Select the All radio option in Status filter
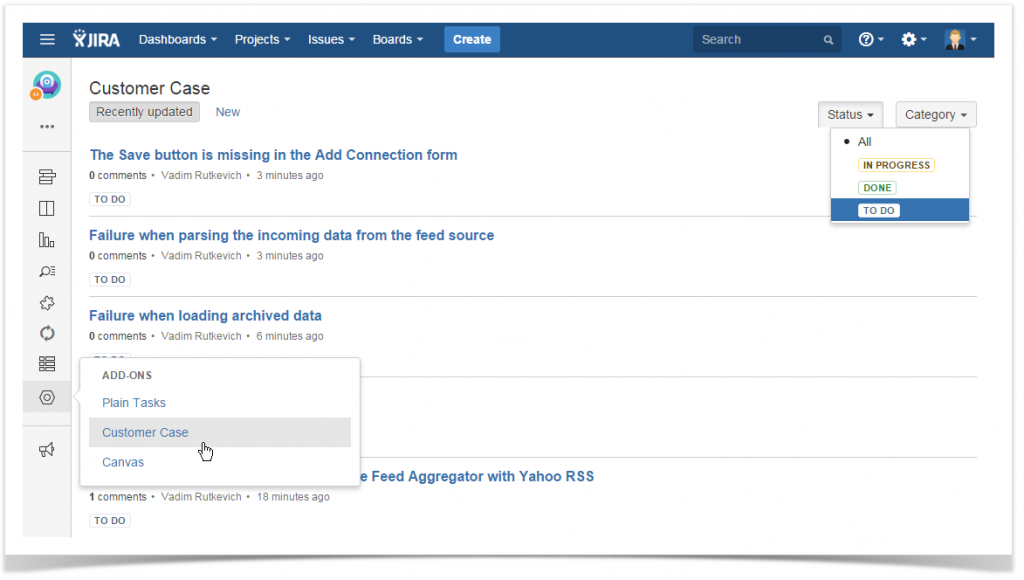 coord(864,141)
